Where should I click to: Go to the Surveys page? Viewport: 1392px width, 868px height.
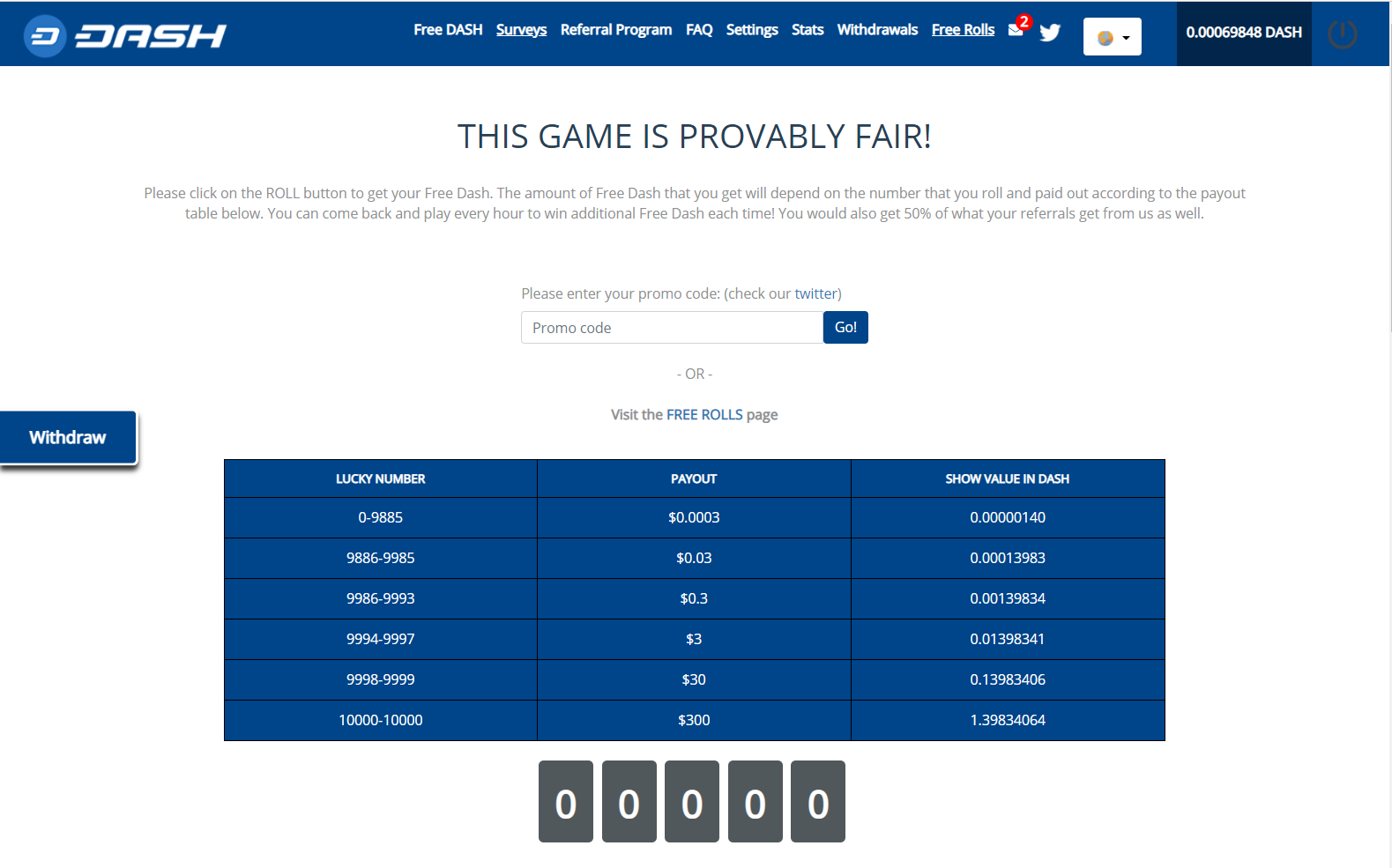click(x=521, y=30)
